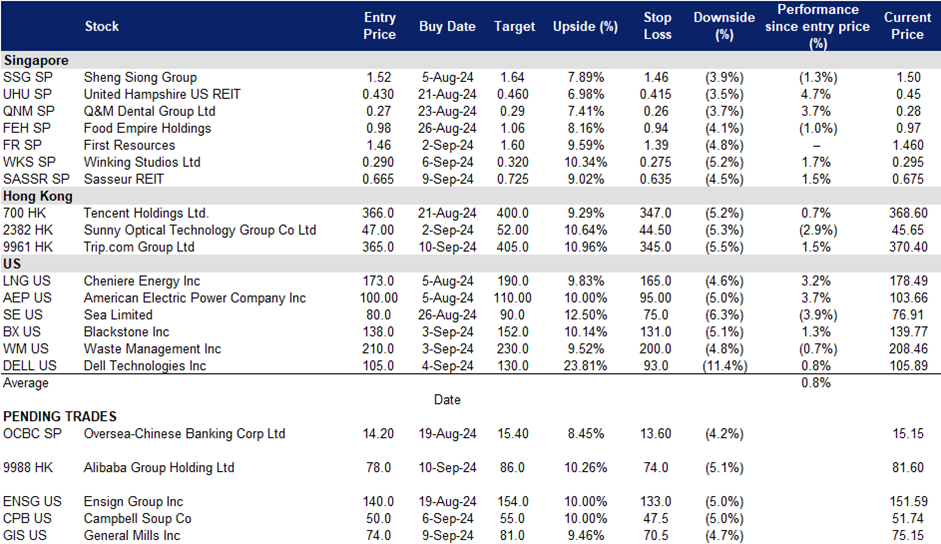Click American Electric Power Company Inc
The height and width of the screenshot is (544, 941).
(194, 298)
